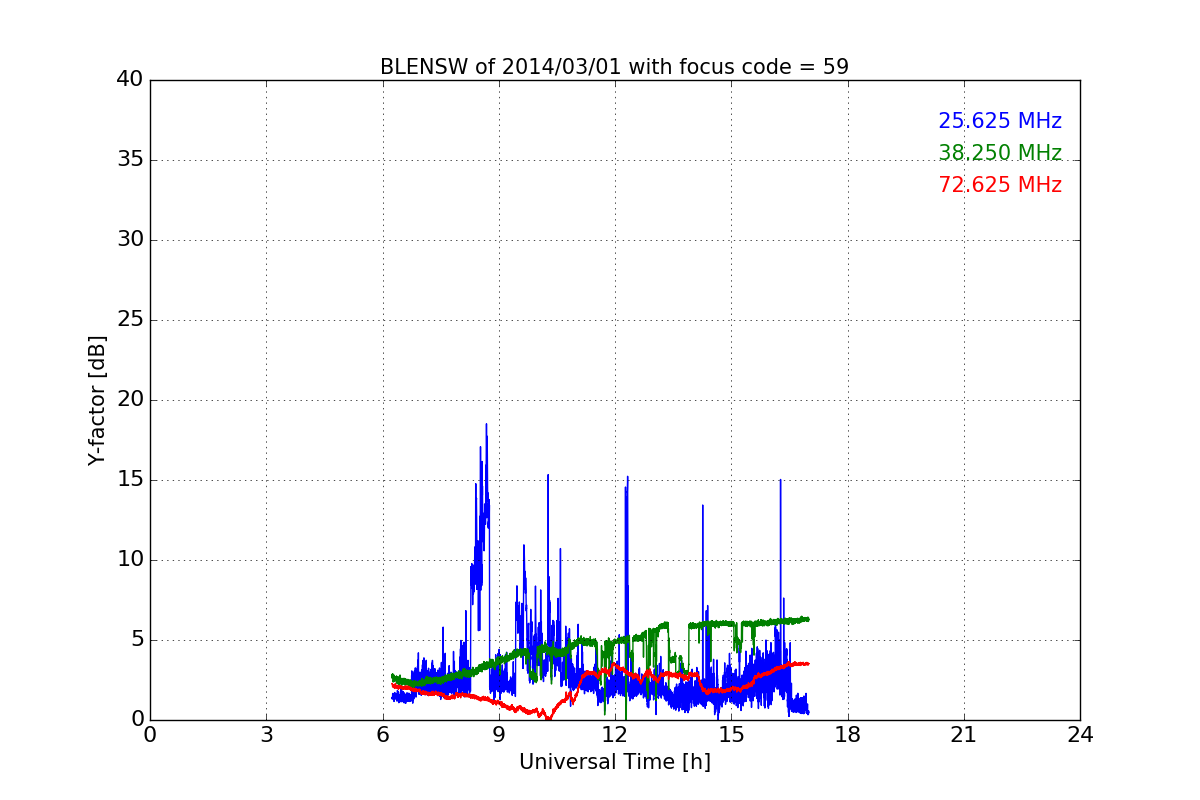Click the x-axis tick label '24'

[x=1080, y=734]
